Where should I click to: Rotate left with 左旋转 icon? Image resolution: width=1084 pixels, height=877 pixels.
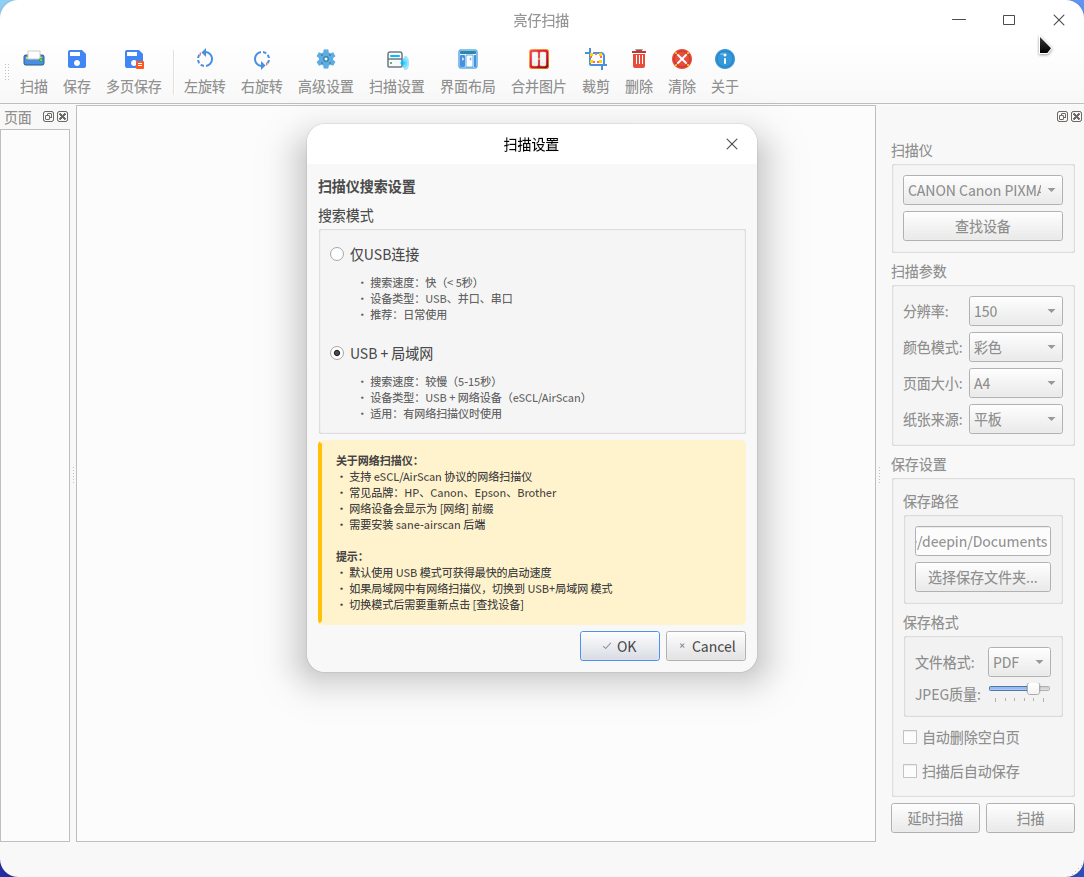tap(205, 59)
